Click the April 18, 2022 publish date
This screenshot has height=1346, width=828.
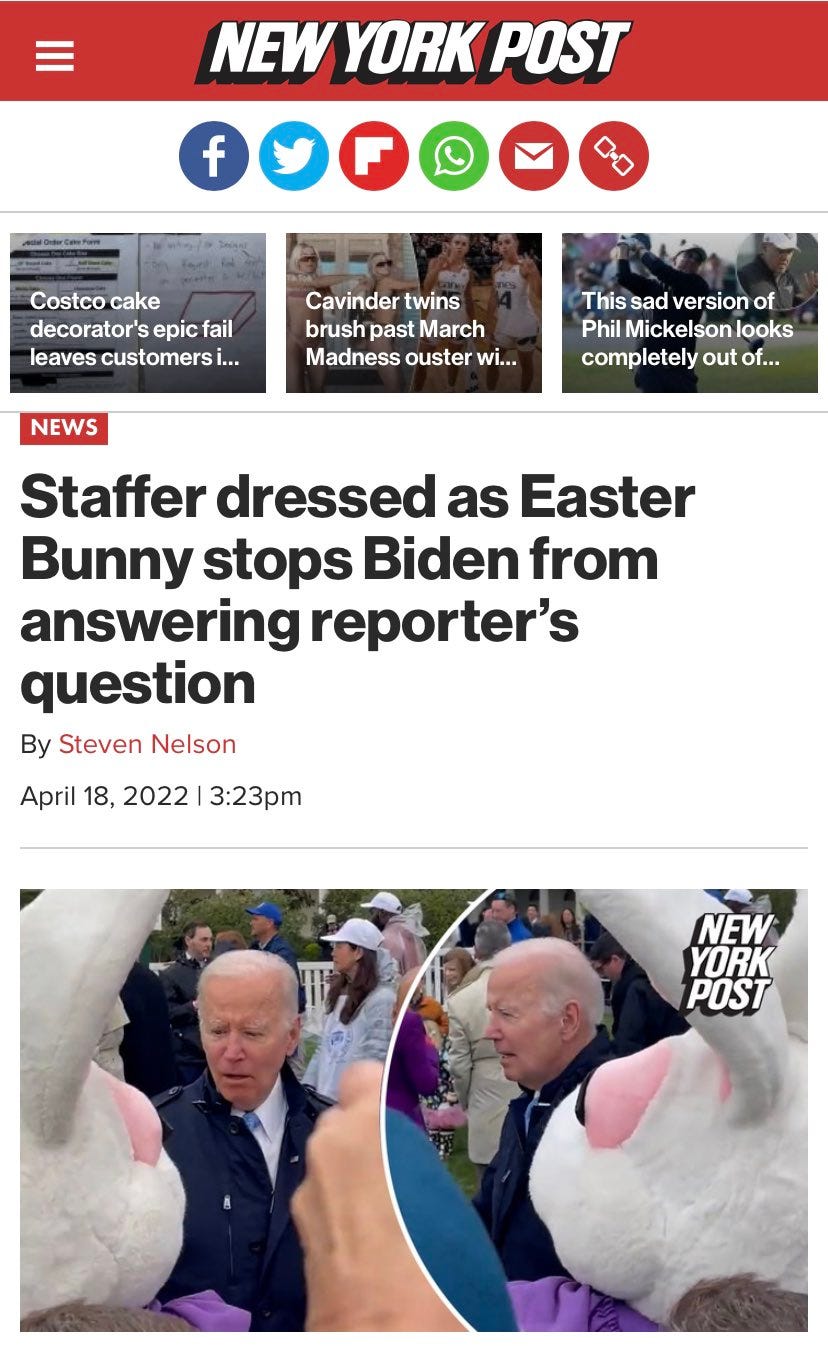coord(104,796)
